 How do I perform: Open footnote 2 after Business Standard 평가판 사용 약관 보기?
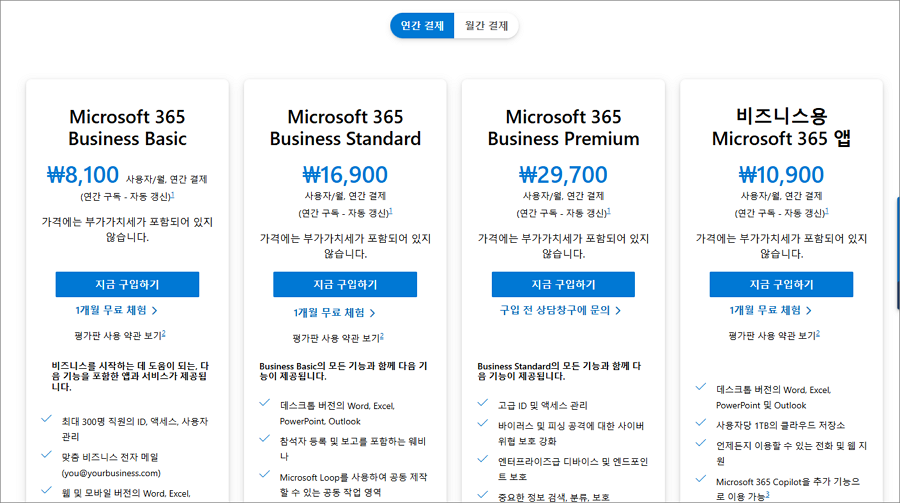point(382,336)
